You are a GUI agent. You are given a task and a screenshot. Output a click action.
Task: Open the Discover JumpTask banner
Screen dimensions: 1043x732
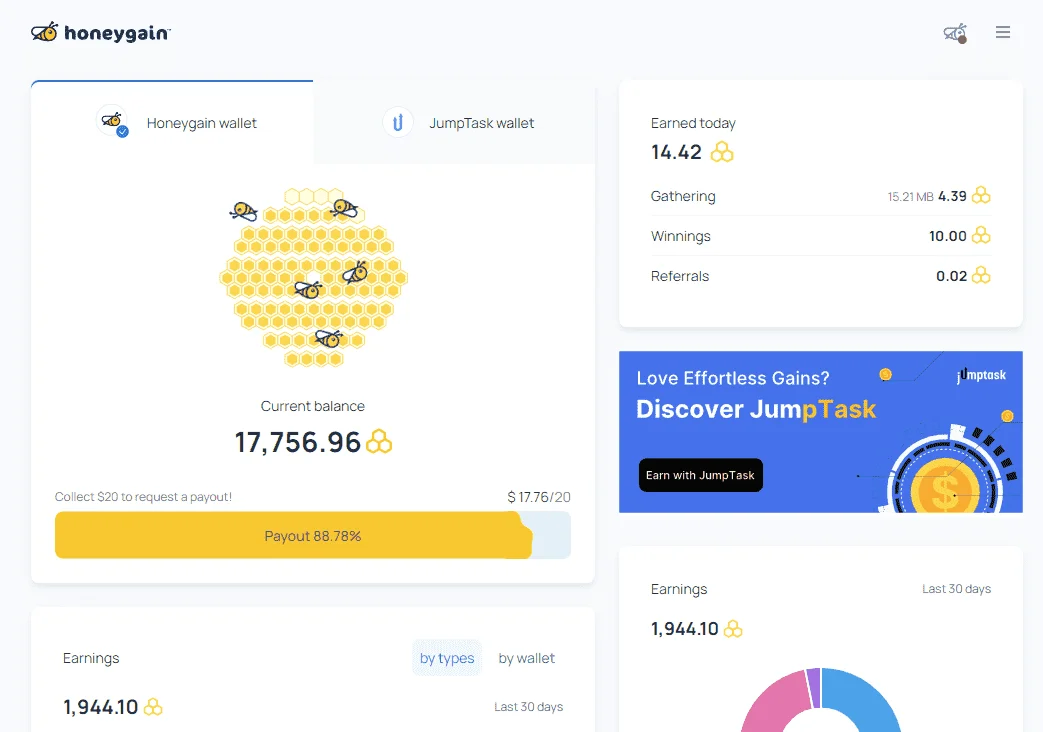click(820, 432)
